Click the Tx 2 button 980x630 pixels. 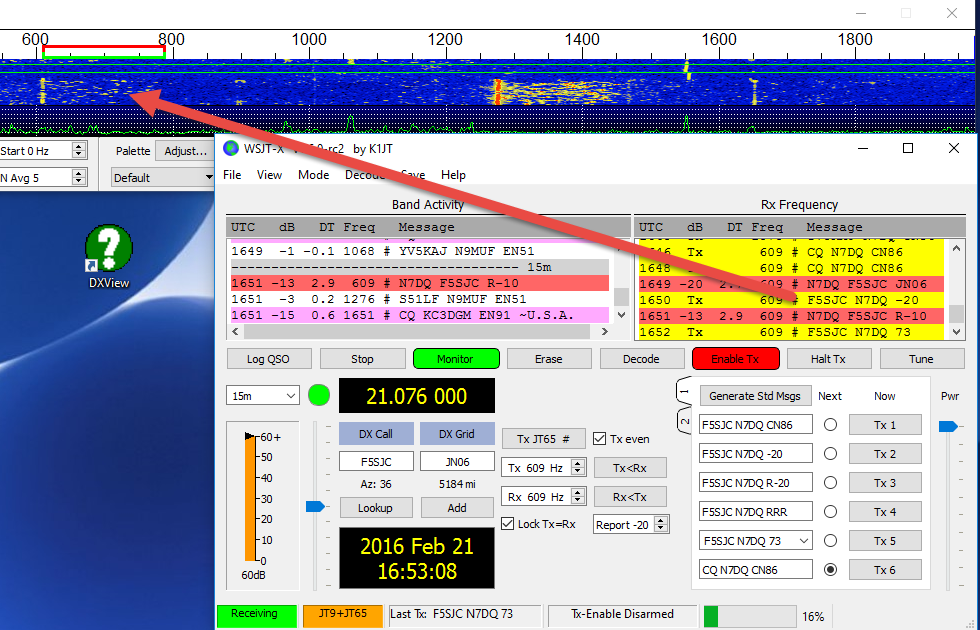coord(885,454)
